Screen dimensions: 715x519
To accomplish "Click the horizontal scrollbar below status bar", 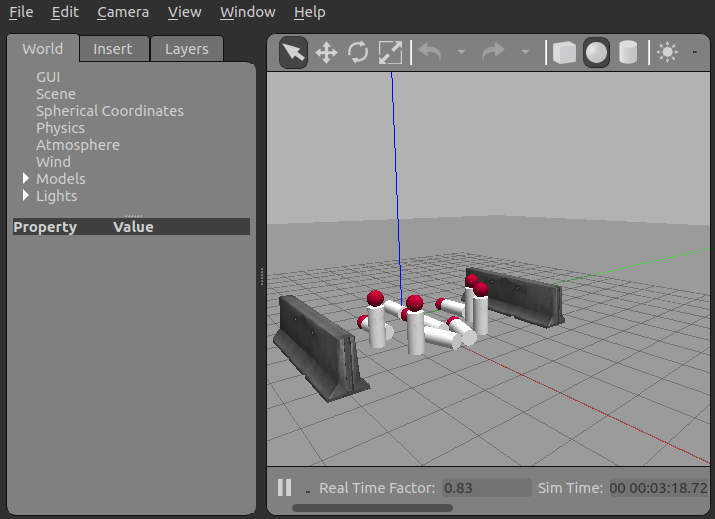I will point(372,508).
